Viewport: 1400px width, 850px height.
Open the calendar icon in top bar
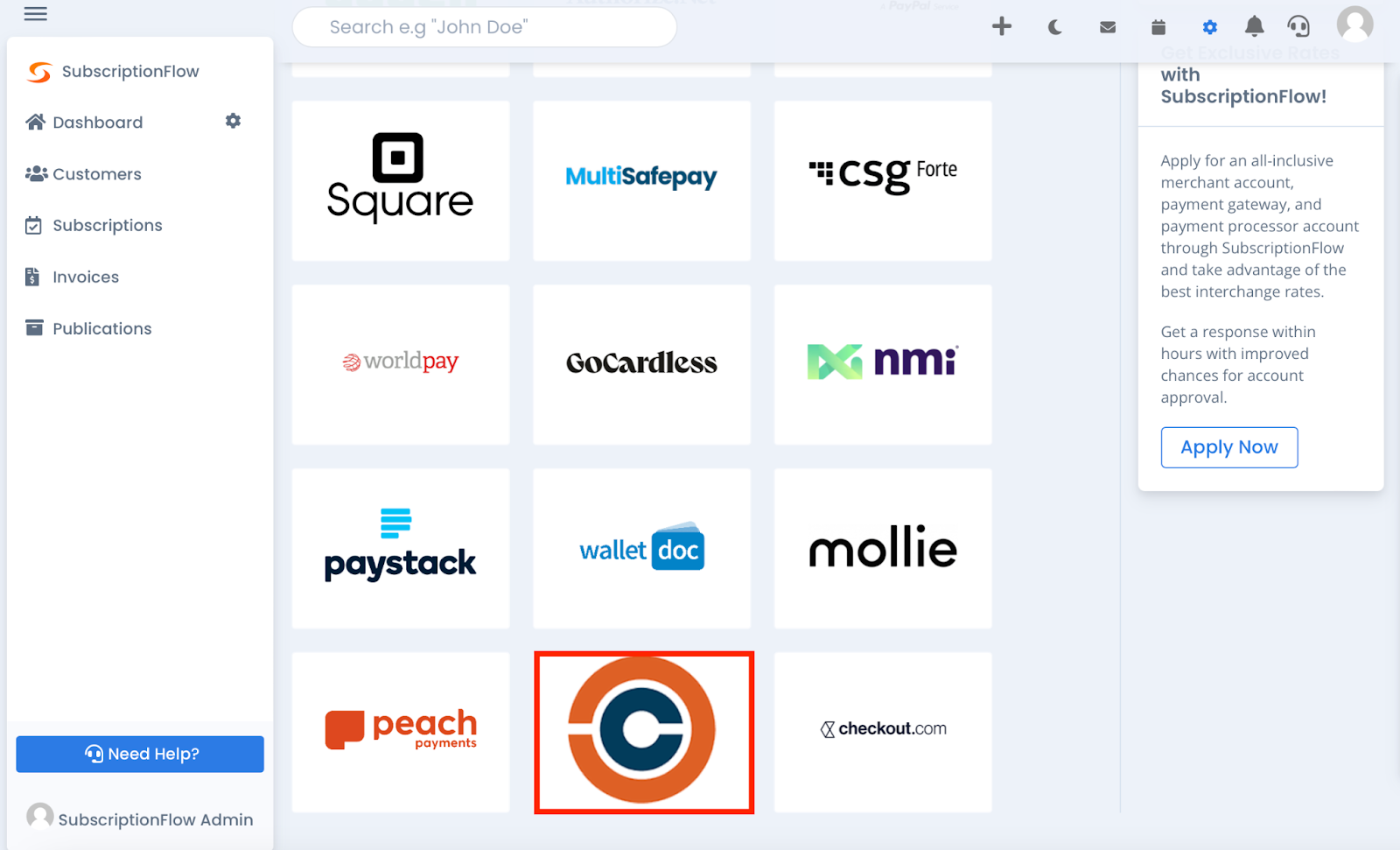(1158, 27)
